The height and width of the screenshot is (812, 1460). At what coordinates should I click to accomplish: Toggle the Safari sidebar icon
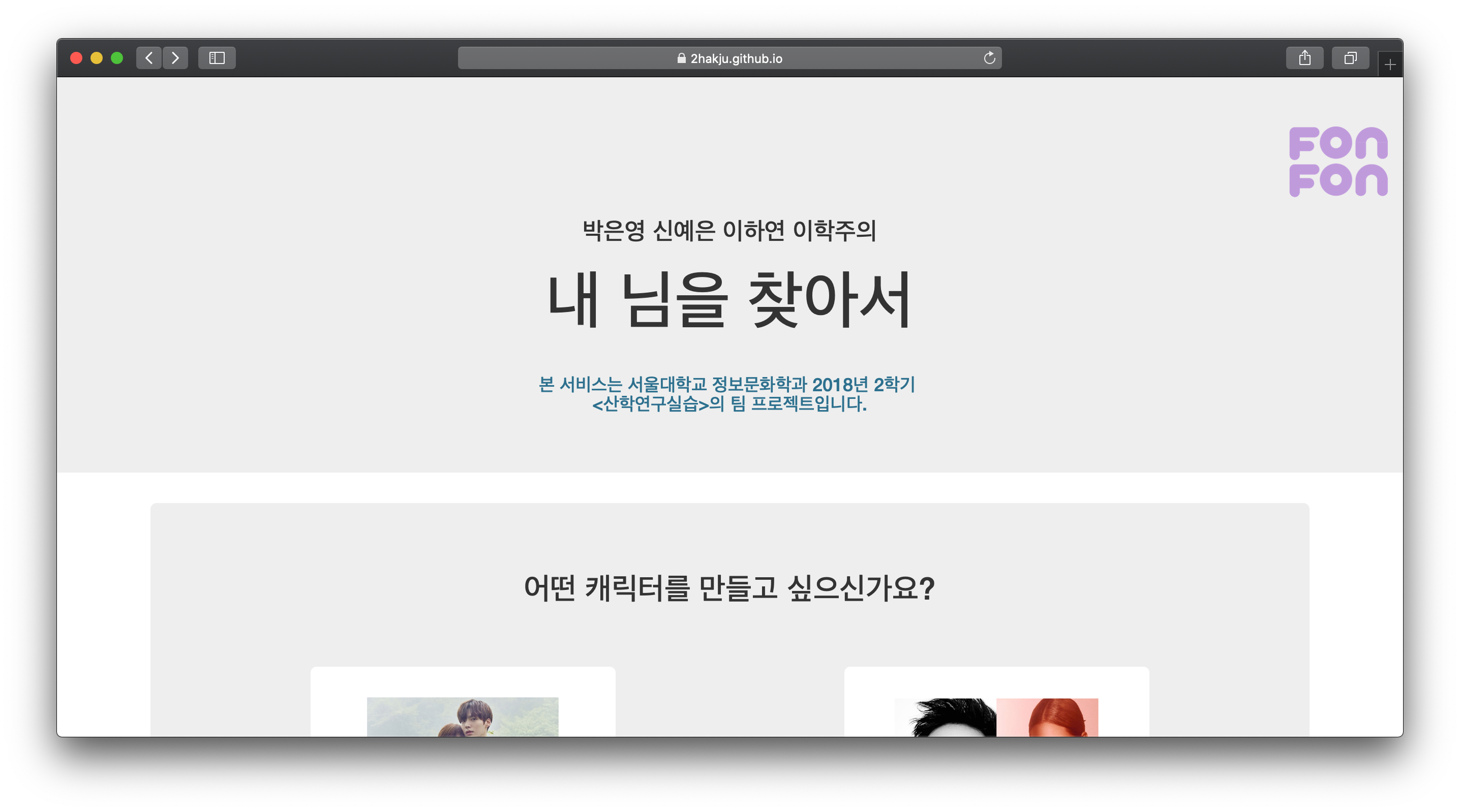pyautogui.click(x=217, y=58)
